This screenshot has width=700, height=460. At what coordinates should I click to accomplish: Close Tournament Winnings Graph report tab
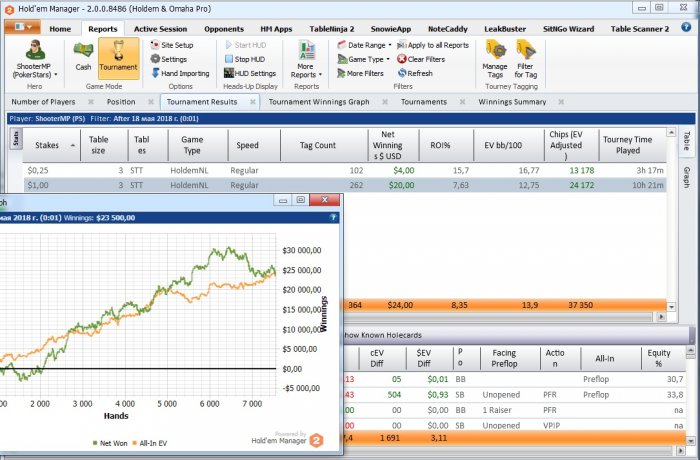[x=385, y=102]
